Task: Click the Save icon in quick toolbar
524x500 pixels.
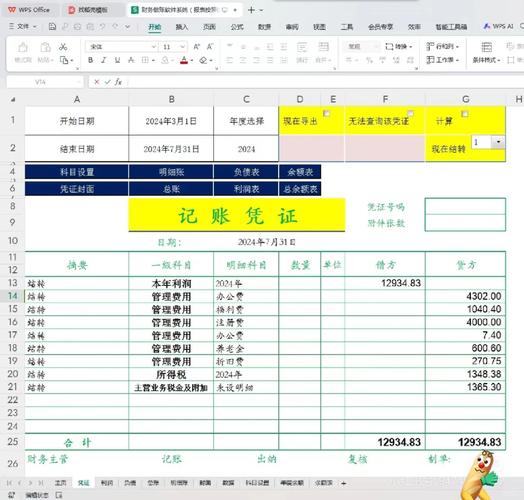Action: [52, 26]
